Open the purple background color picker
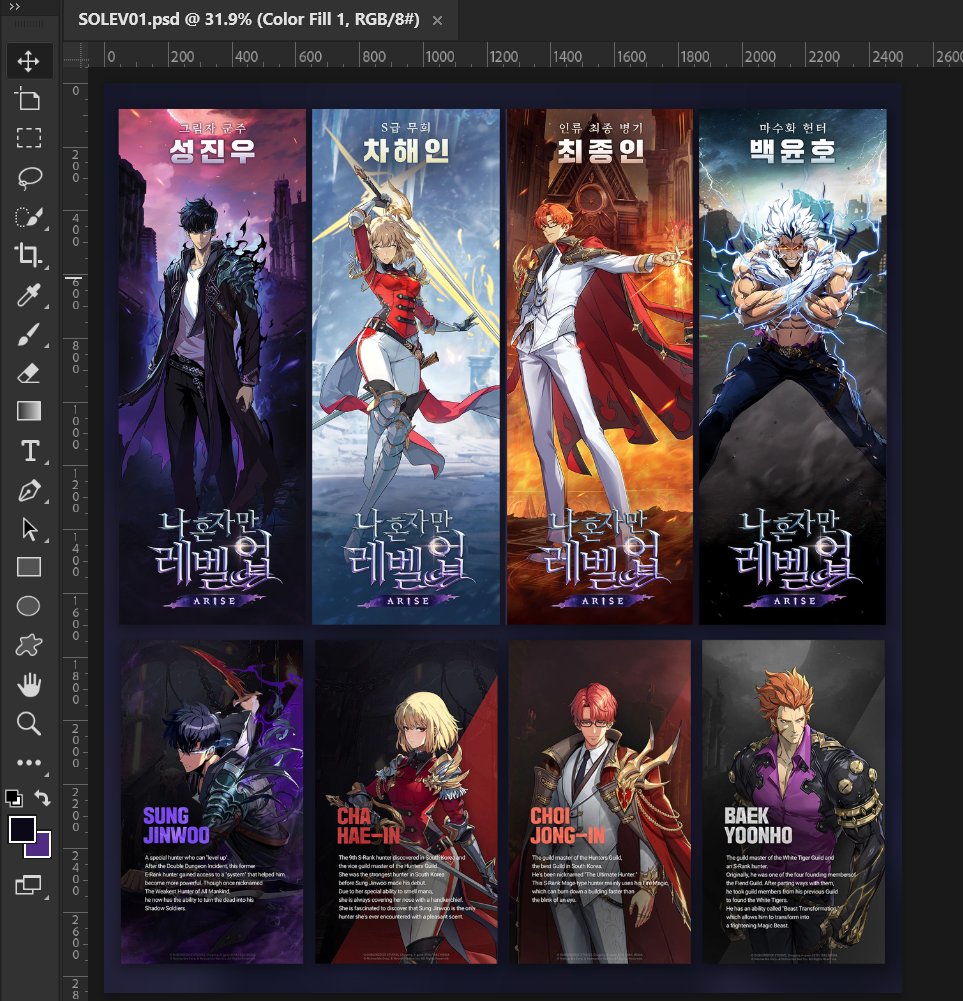963x1001 pixels. click(42, 847)
